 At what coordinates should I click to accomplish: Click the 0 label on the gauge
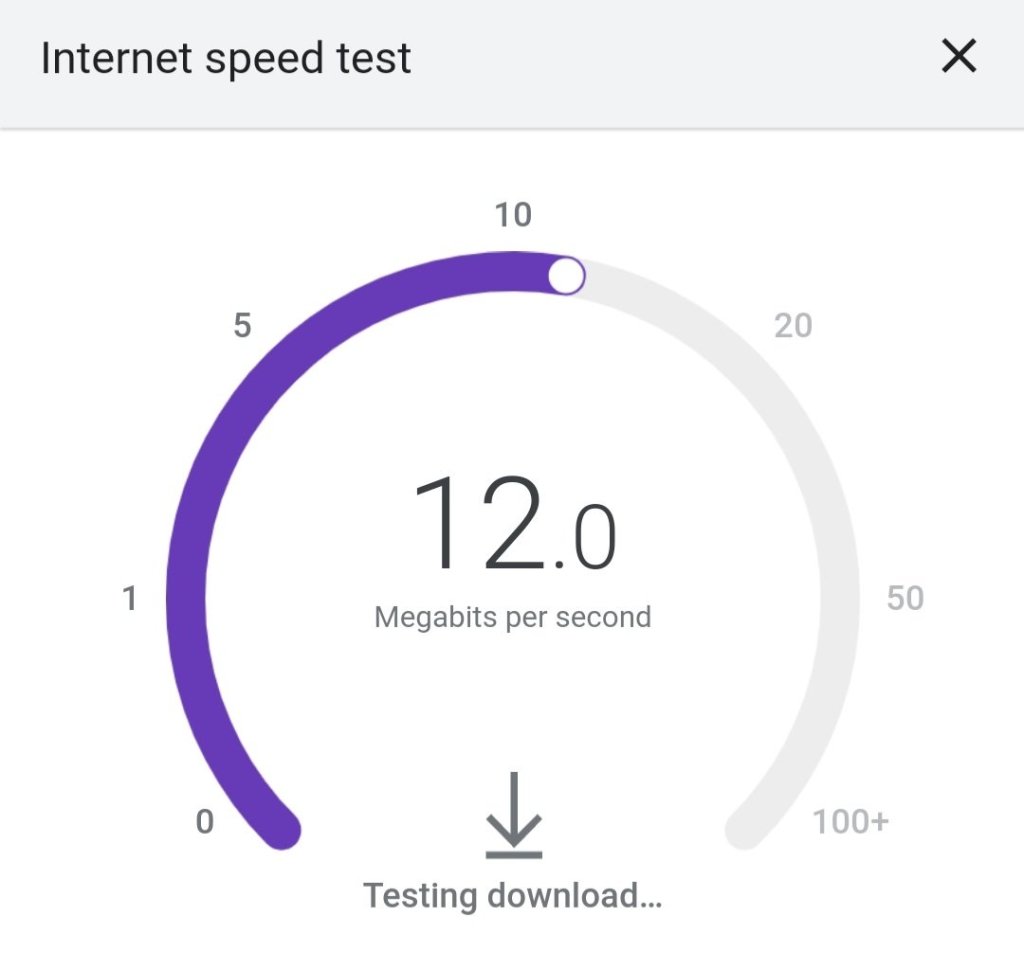click(205, 822)
